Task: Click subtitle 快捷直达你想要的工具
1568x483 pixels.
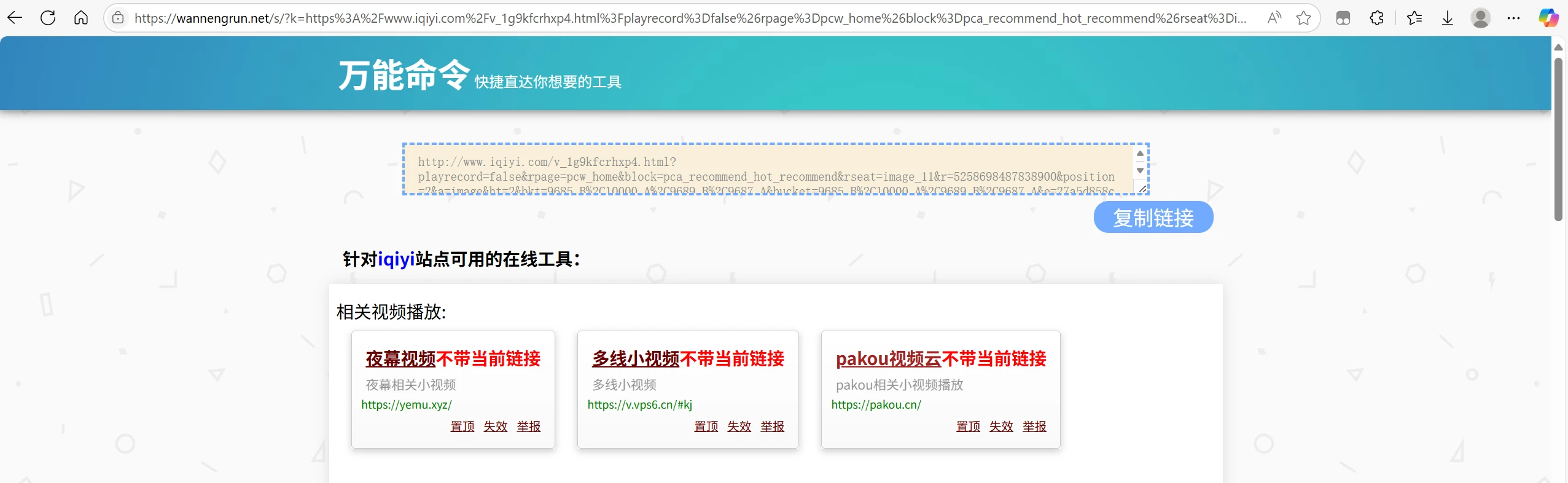Action: 548,82
